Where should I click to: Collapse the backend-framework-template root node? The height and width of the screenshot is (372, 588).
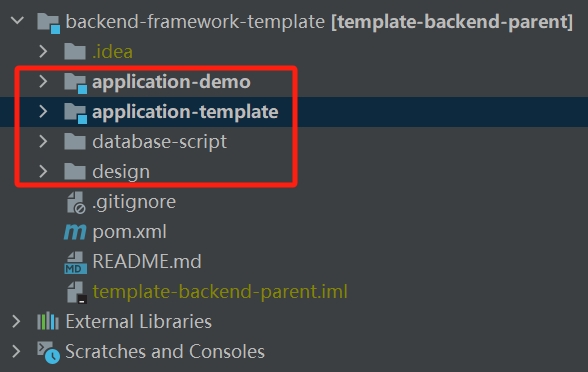pyautogui.click(x=17, y=21)
